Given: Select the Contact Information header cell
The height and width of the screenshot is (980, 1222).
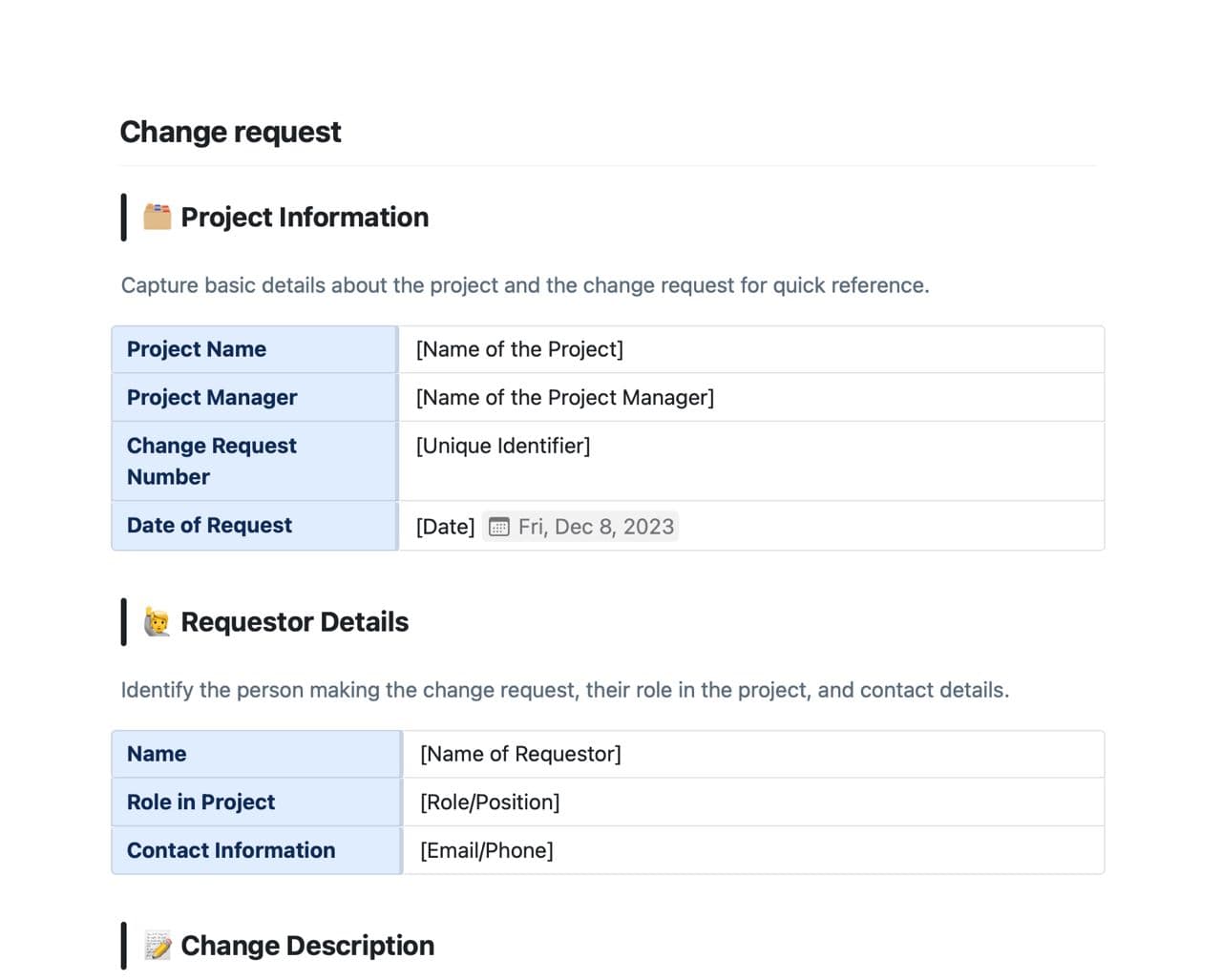Looking at the screenshot, I should pyautogui.click(x=231, y=850).
